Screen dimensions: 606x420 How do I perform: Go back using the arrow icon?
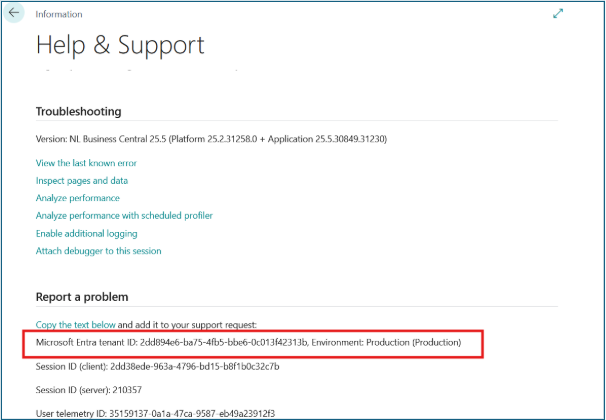tap(14, 13)
